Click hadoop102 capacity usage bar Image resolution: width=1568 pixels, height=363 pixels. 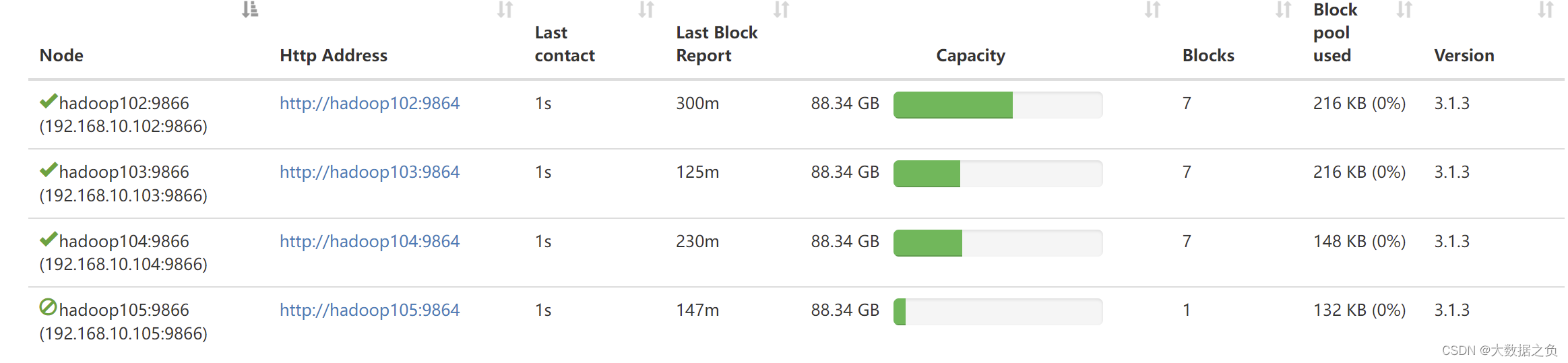(x=998, y=105)
